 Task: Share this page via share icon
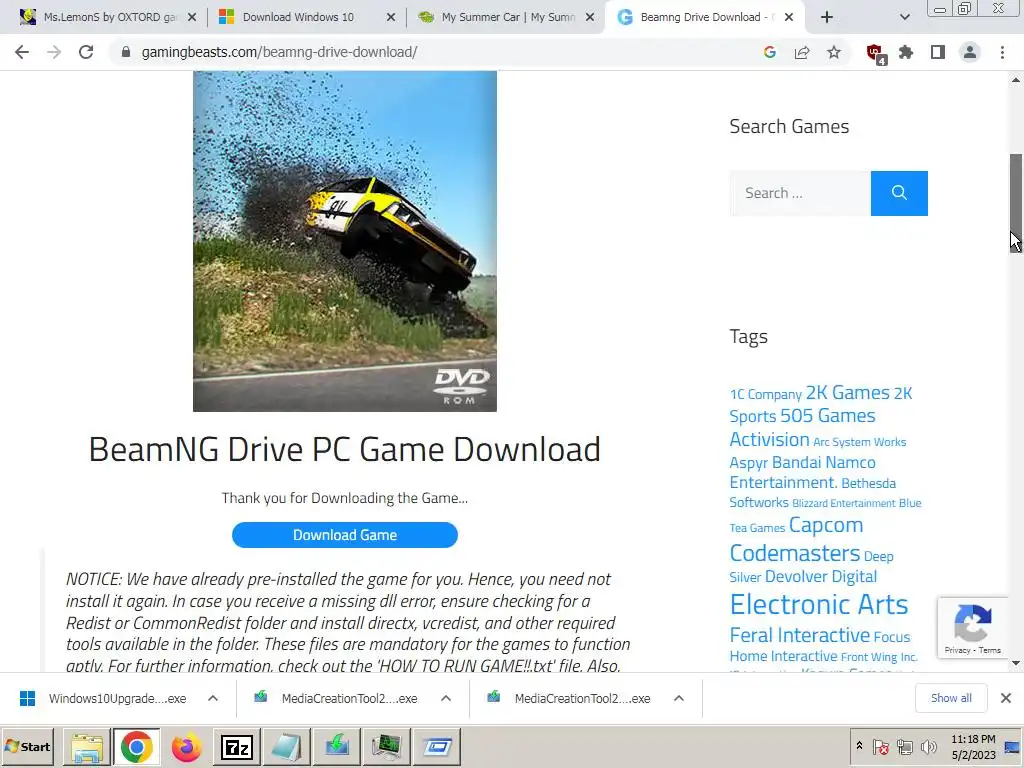click(x=802, y=52)
